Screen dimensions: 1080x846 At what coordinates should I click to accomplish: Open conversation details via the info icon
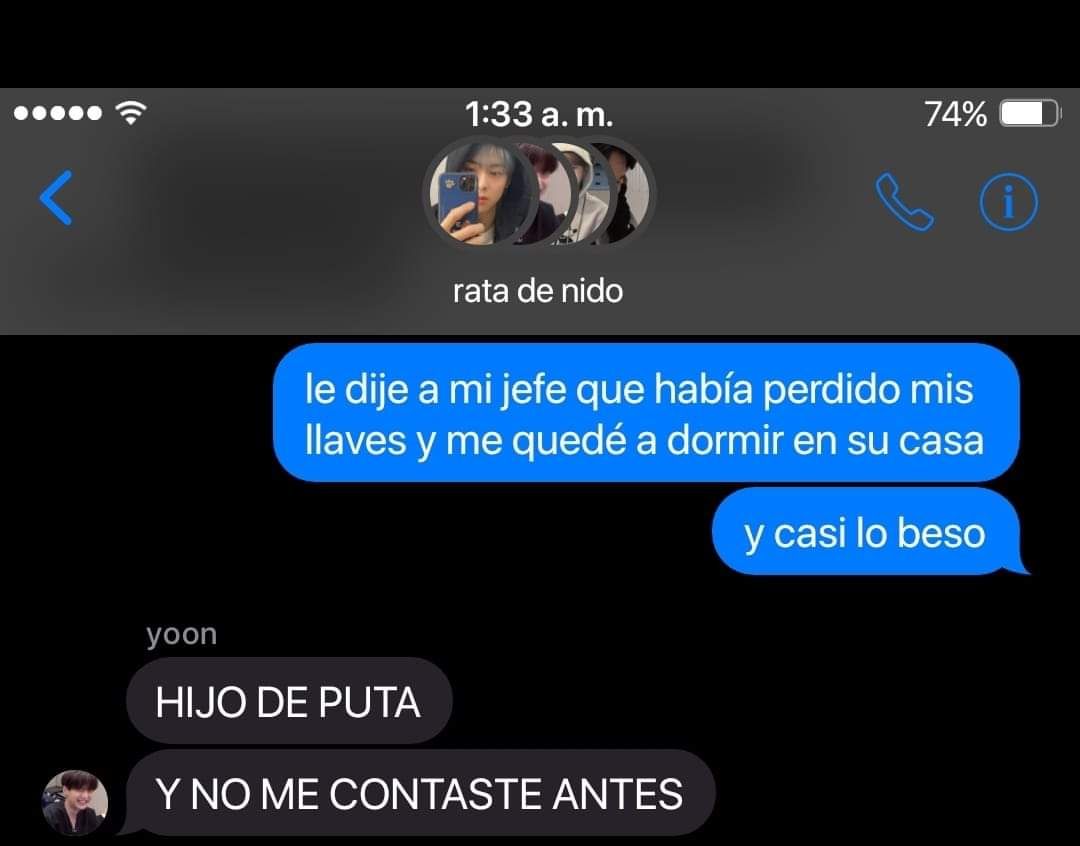[1008, 202]
